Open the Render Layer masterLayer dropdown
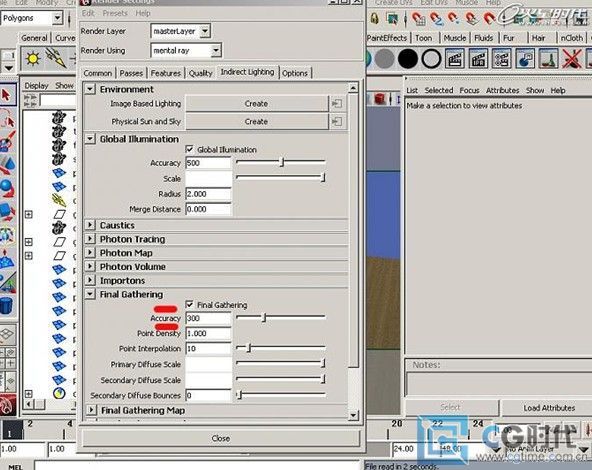Screen dimensions: 592x470 (x=205, y=31)
